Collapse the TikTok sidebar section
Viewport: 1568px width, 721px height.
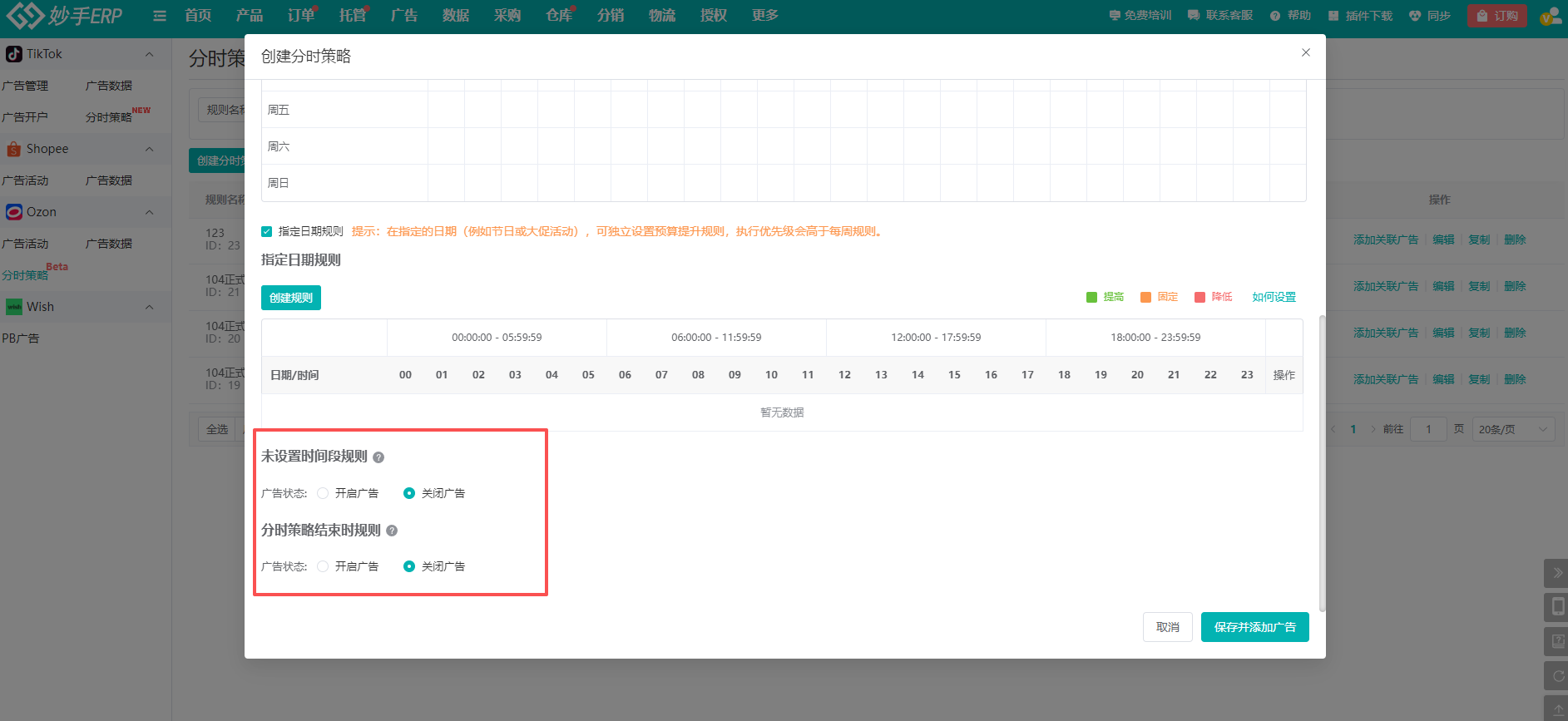pyautogui.click(x=149, y=54)
